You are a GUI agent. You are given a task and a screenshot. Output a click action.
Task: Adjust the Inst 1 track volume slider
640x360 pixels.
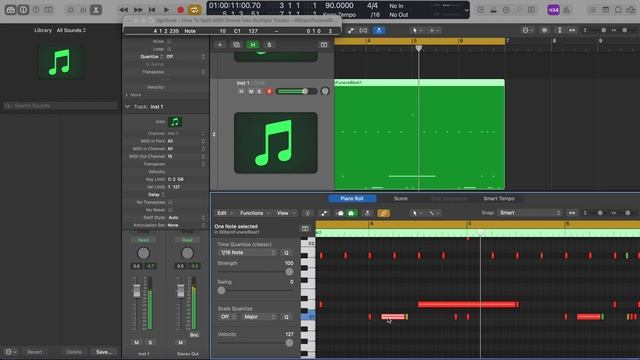pyautogui.click(x=297, y=91)
